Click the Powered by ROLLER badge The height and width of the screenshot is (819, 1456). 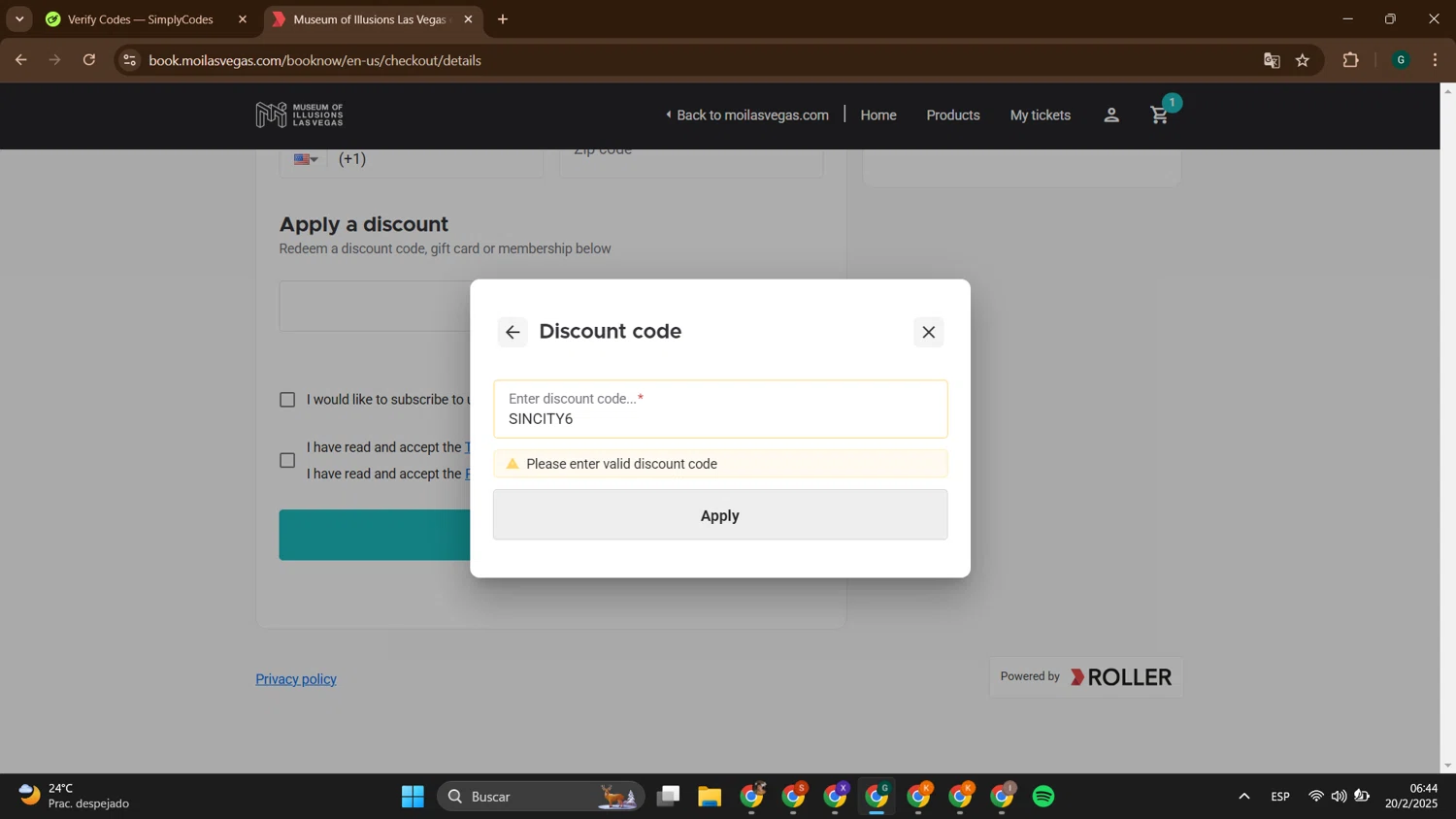coord(1086,677)
